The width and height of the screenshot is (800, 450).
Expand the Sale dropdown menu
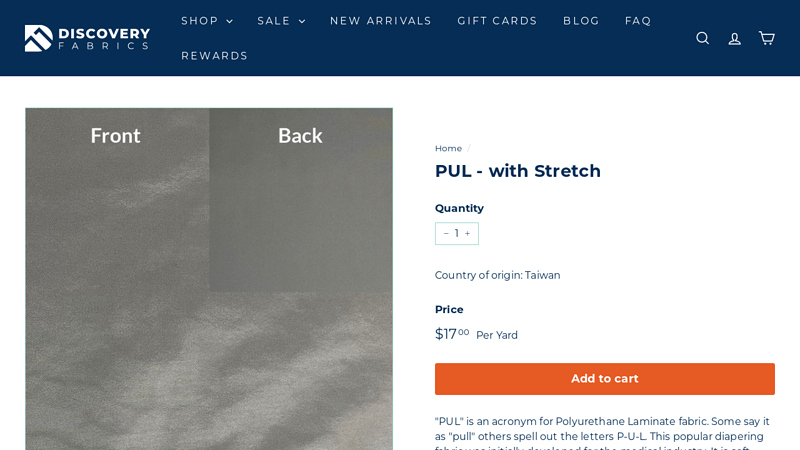(x=281, y=21)
